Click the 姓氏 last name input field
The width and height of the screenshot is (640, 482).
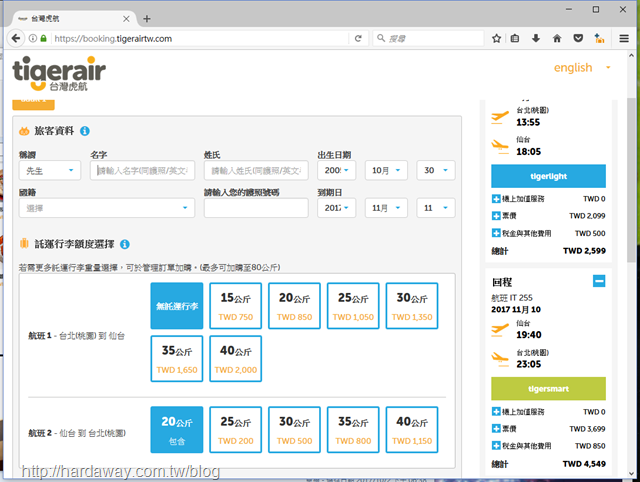(x=256, y=170)
